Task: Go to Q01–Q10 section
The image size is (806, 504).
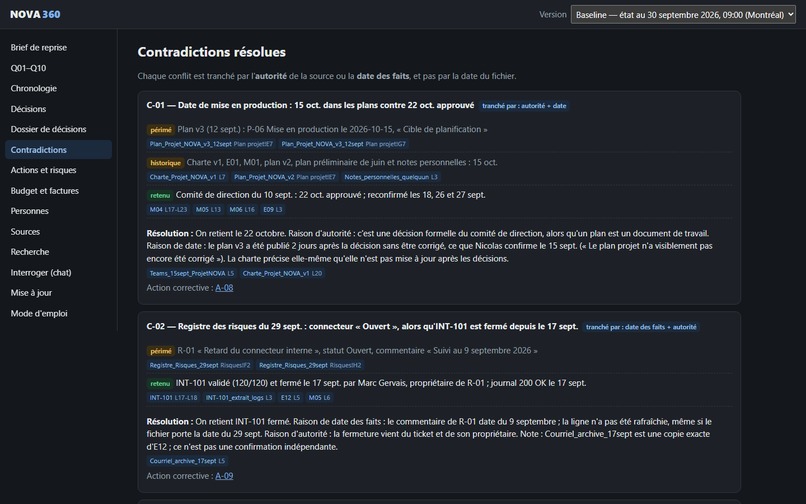Action: [58, 68]
